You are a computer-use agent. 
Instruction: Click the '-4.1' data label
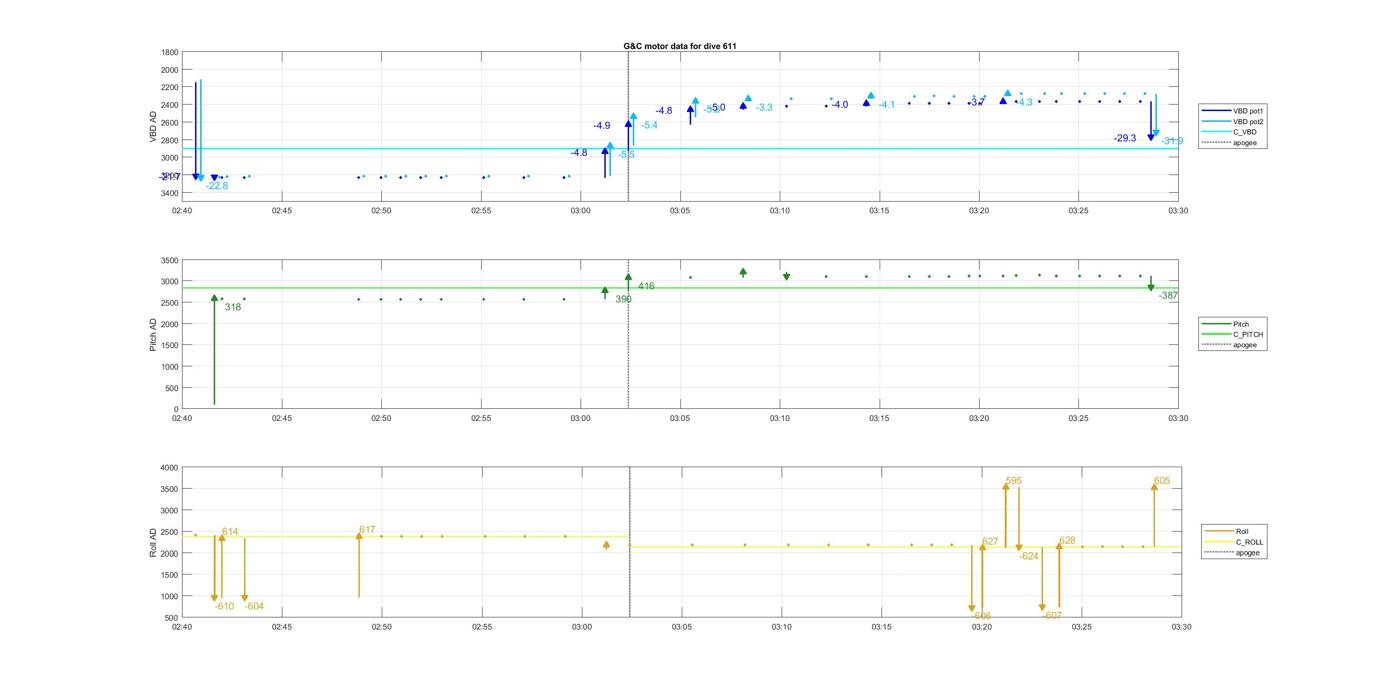[x=887, y=105]
